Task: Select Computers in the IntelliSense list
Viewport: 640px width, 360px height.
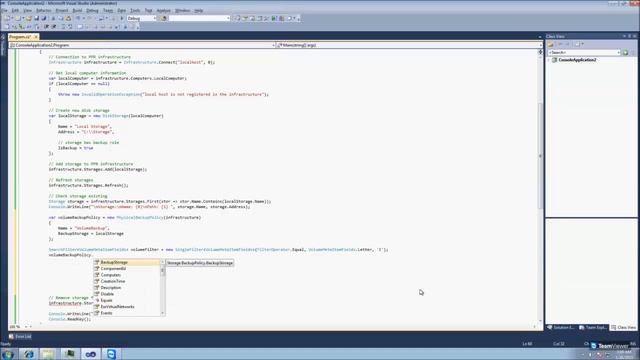Action: tap(127, 275)
